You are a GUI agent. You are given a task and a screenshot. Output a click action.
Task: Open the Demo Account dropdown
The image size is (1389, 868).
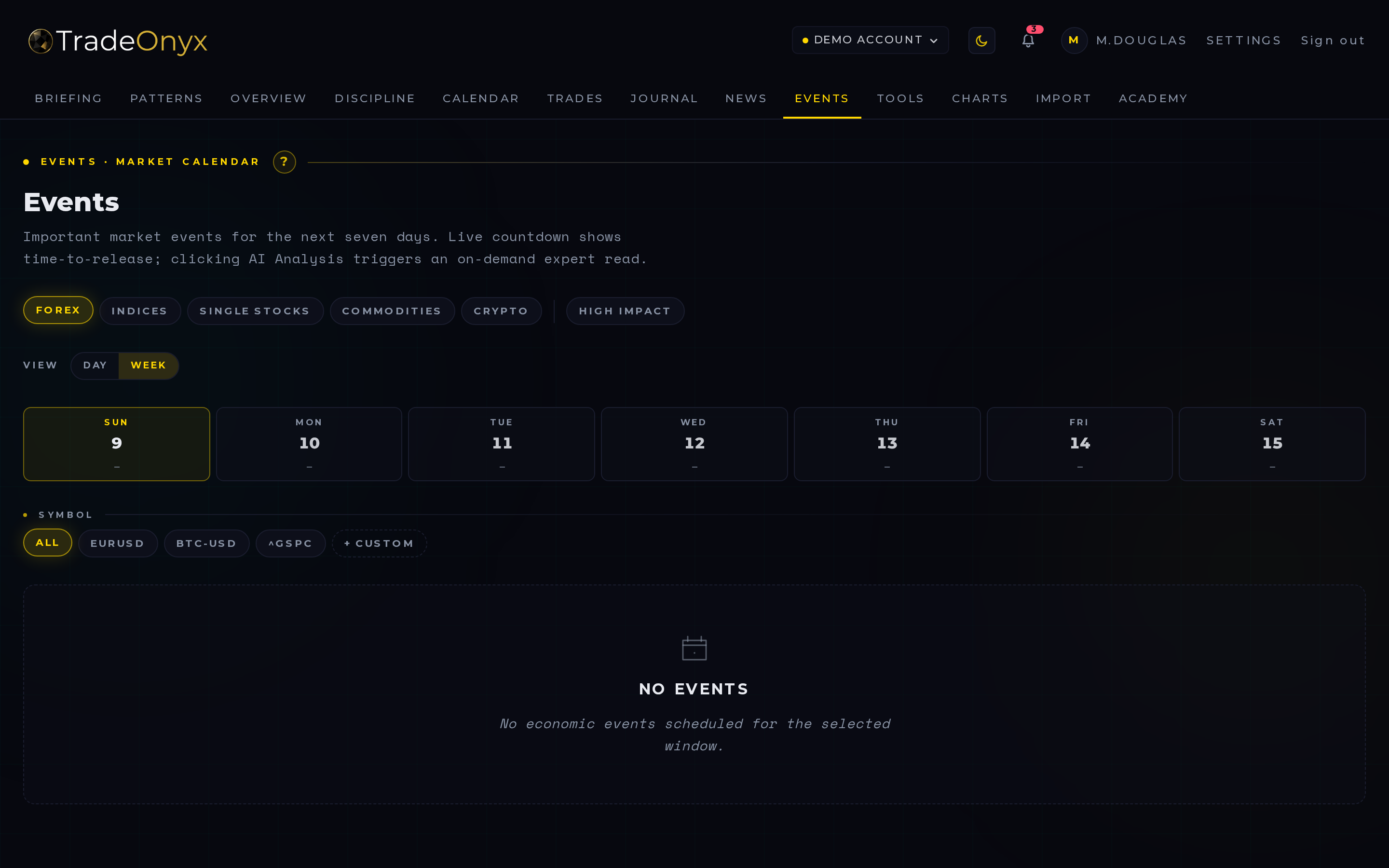coord(870,40)
